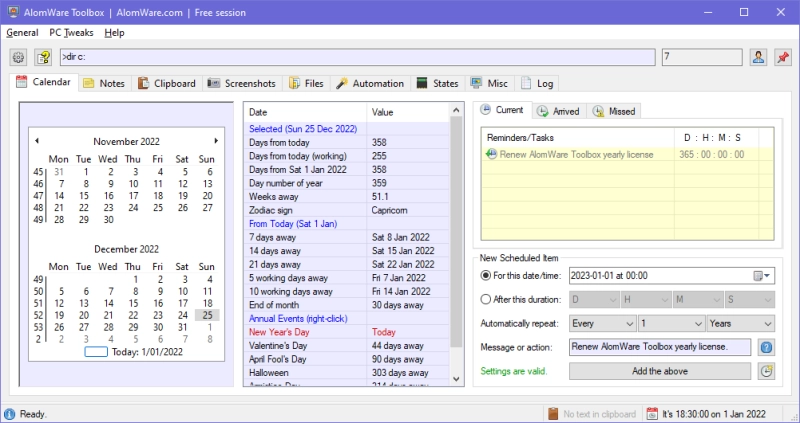Screen dimensions: 800x423
Task: Show the Missed reminders tab
Action: (x=614, y=111)
